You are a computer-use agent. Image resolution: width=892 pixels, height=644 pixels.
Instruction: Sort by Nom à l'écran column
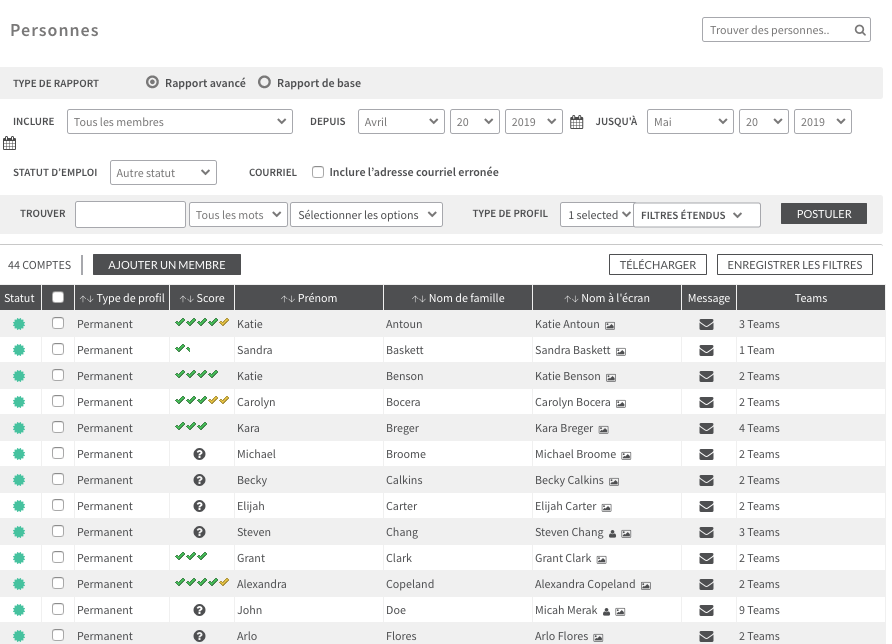tap(607, 298)
